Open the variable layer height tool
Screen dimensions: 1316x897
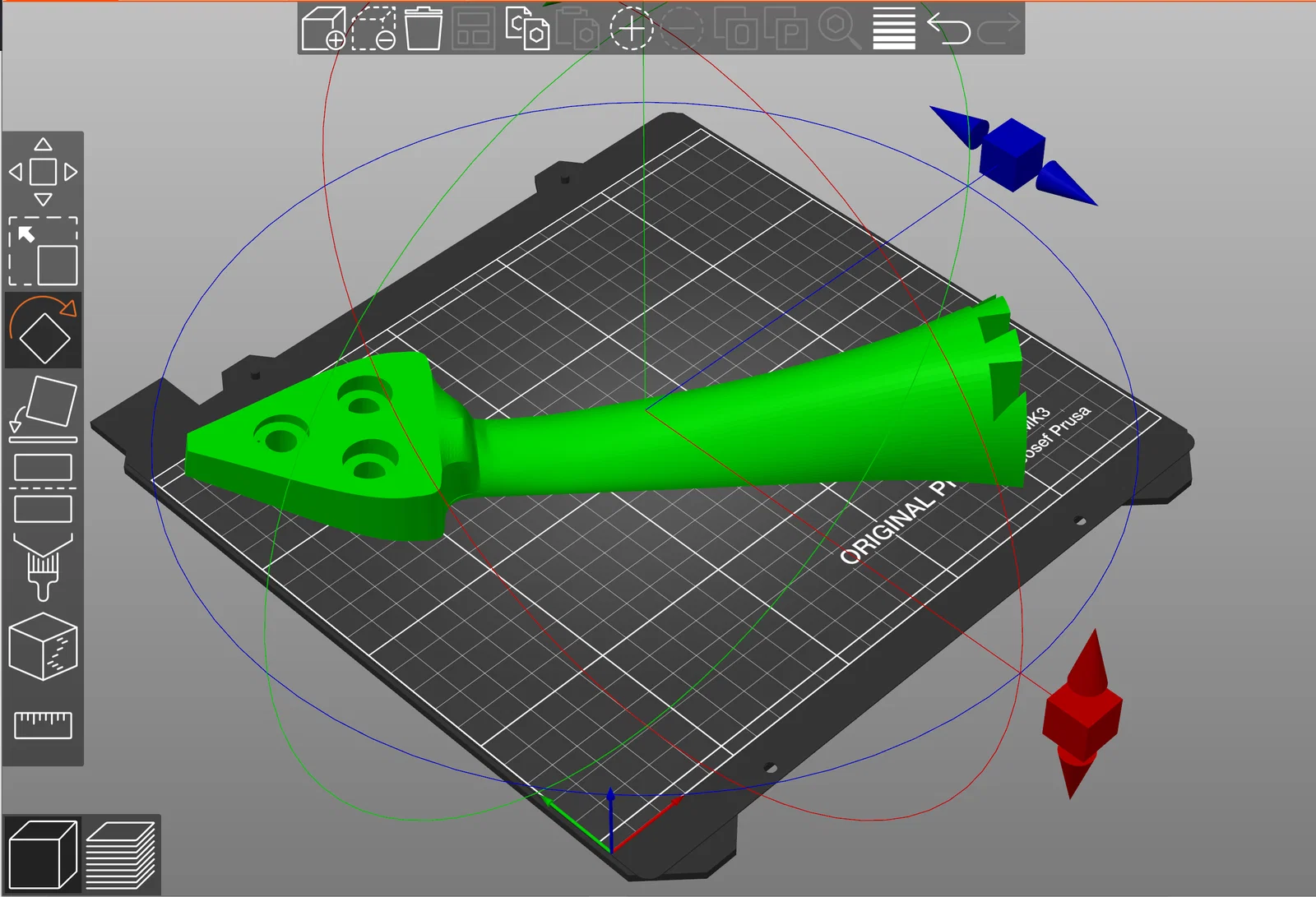(894, 29)
